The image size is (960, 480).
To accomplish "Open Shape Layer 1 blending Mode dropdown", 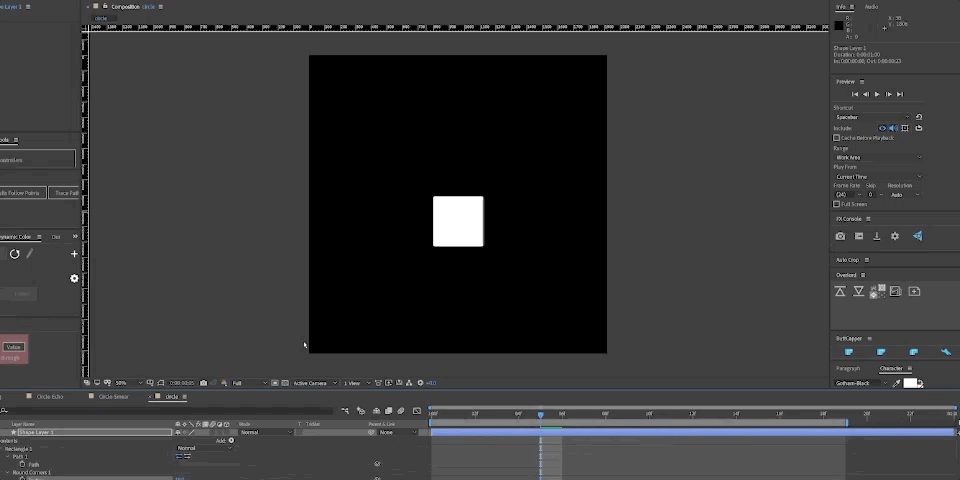I will coord(266,432).
